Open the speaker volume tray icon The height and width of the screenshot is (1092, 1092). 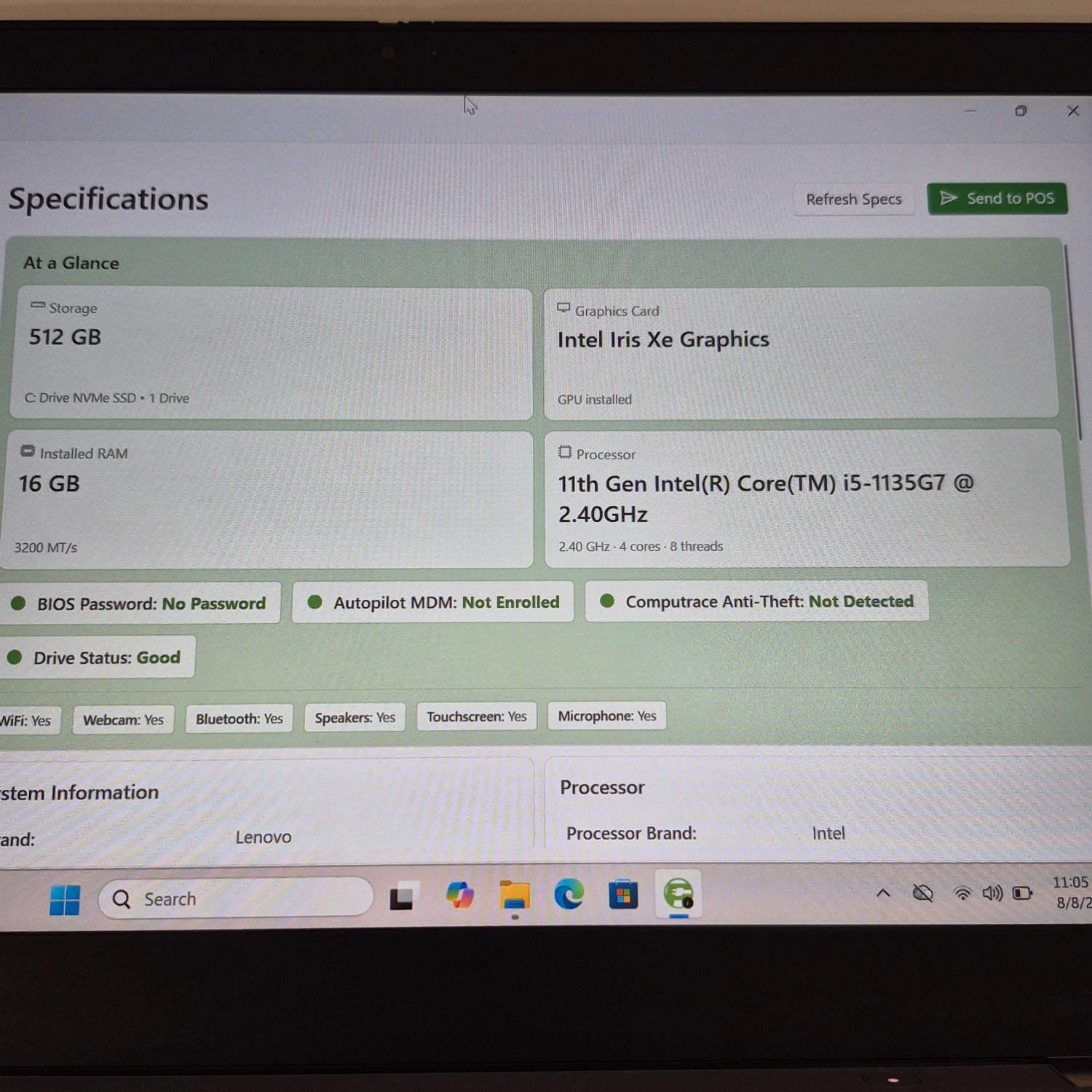click(992, 893)
